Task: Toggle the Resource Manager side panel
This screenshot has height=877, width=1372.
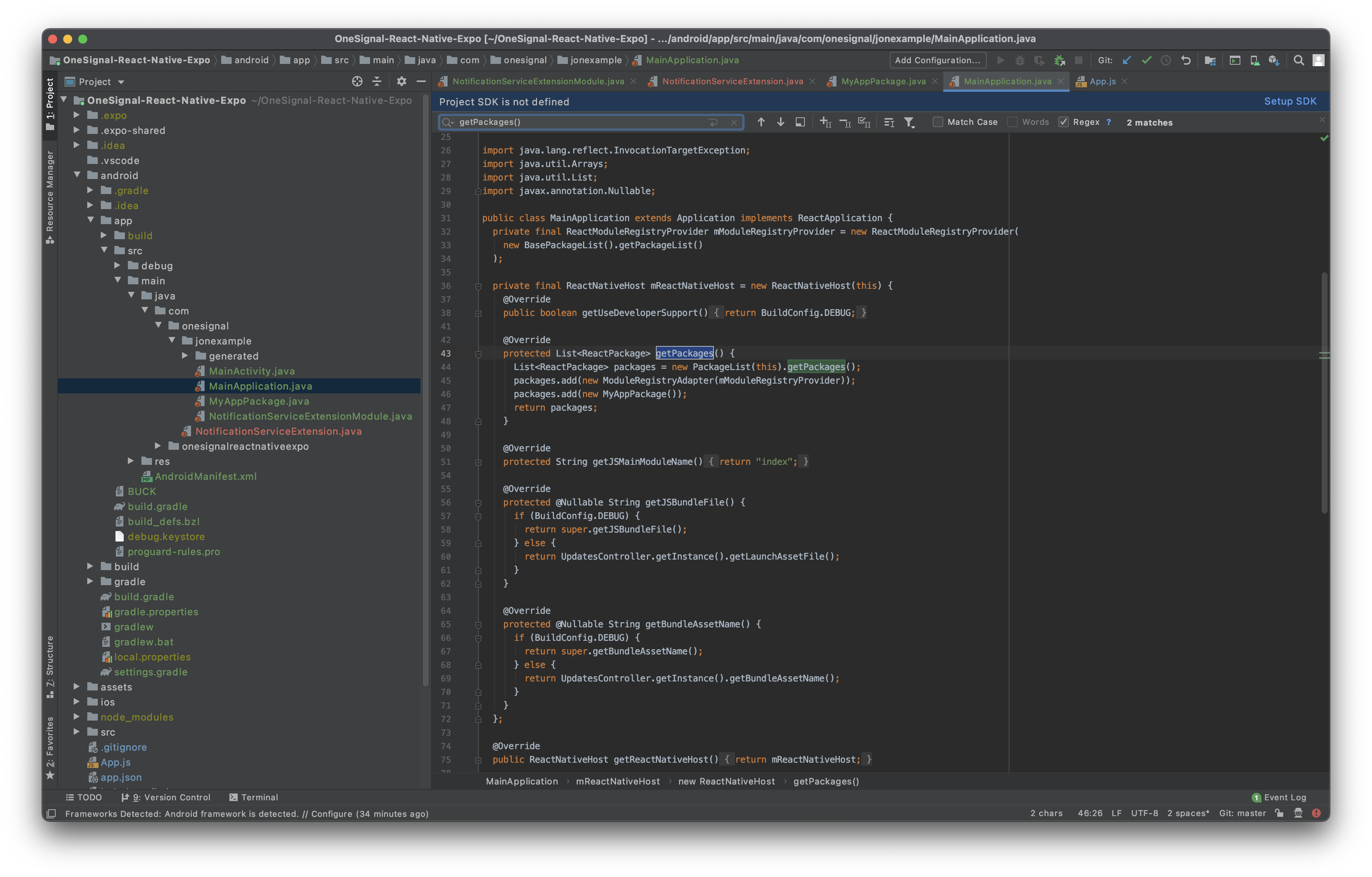Action: pyautogui.click(x=50, y=197)
